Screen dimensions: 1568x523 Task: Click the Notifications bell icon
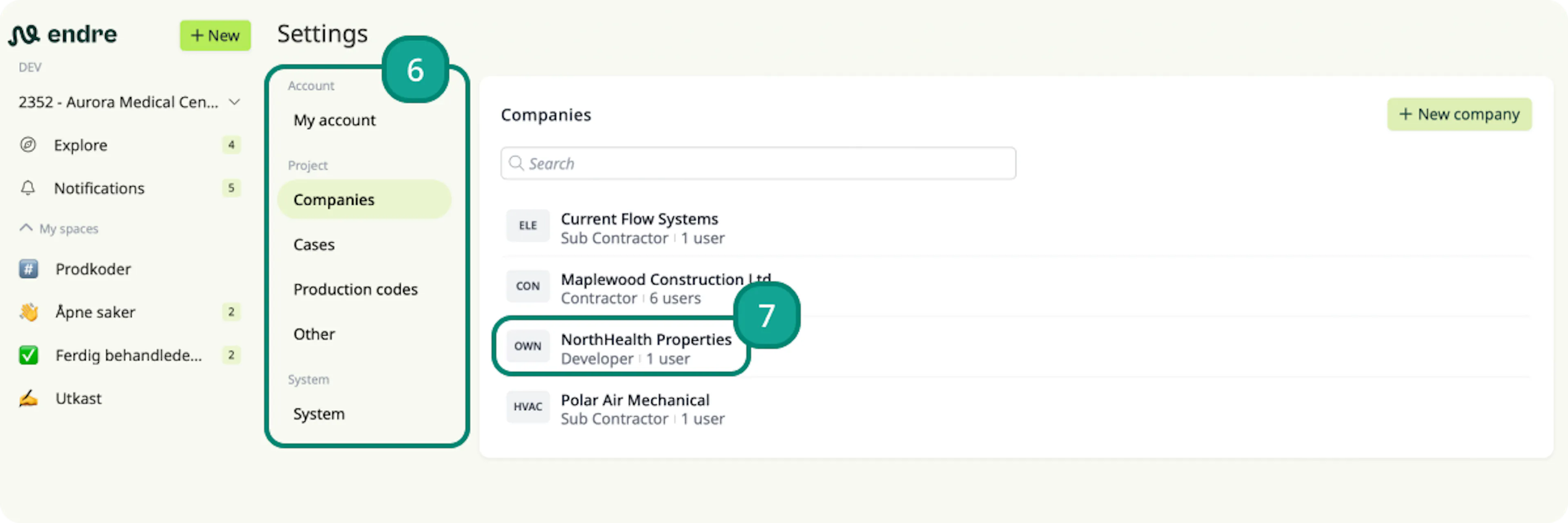28,188
